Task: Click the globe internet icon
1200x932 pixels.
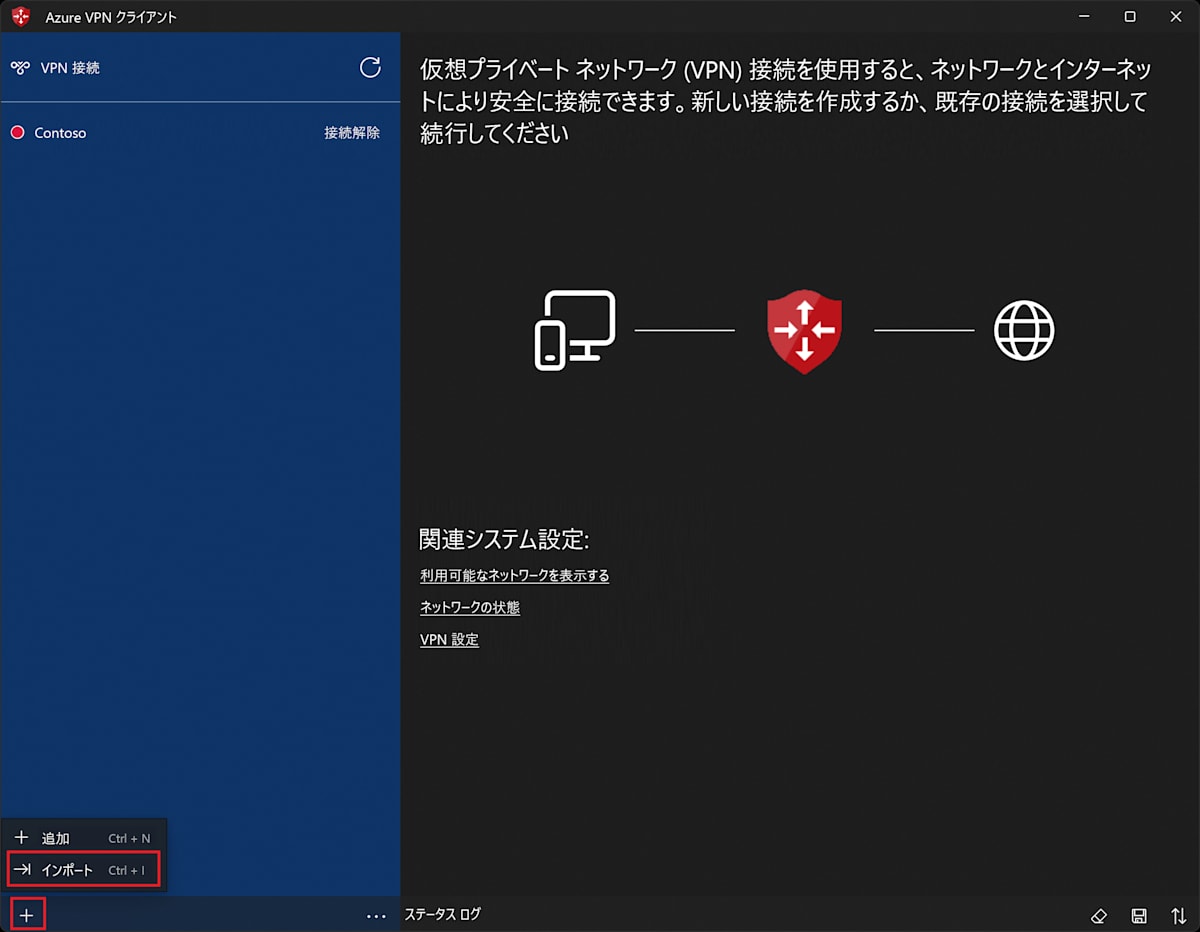Action: click(1024, 330)
